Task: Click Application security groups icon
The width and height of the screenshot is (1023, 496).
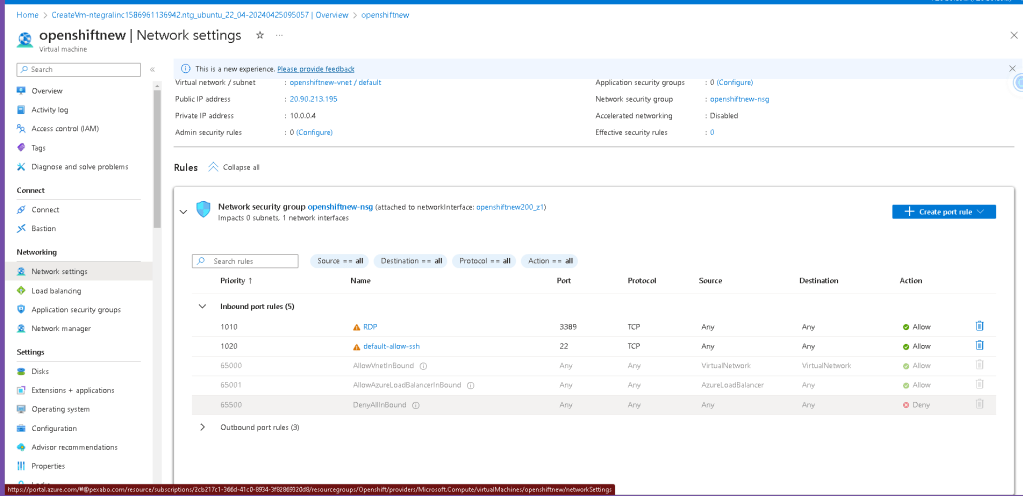Action: [22, 309]
